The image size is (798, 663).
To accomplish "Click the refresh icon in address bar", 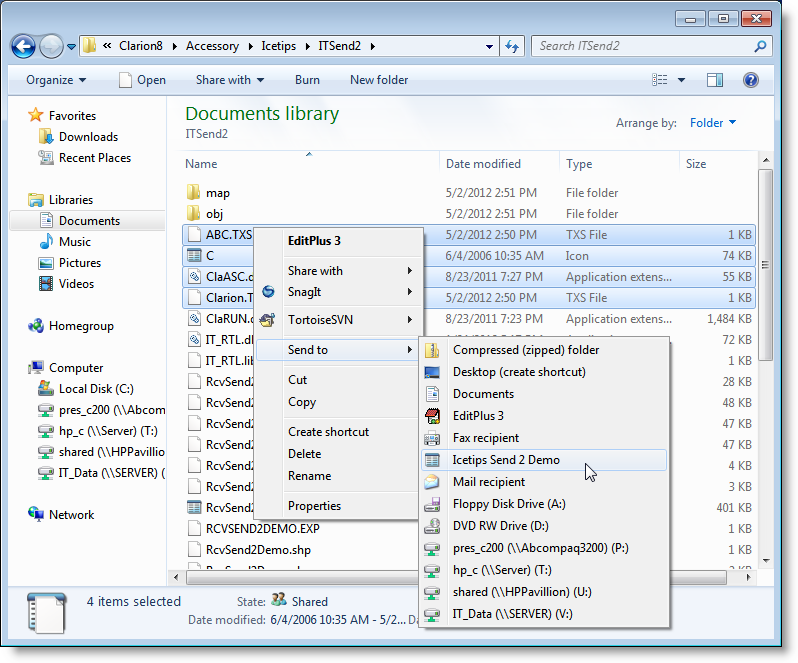I will pos(512,46).
